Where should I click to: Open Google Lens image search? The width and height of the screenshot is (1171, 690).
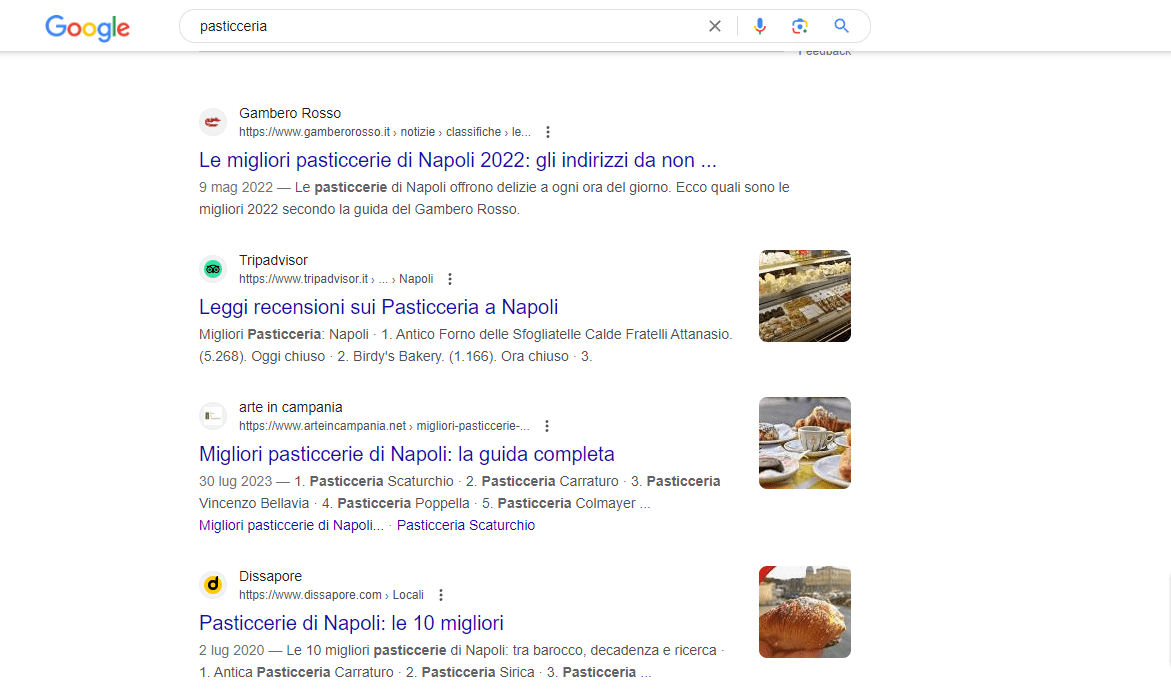point(799,26)
